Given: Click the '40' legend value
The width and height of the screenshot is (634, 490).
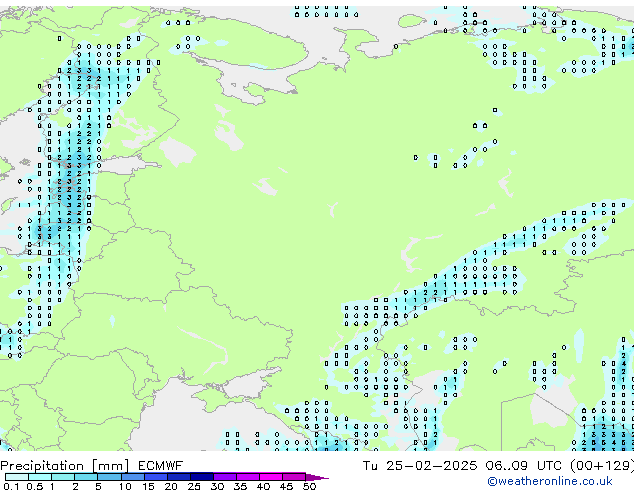Looking at the screenshot, I should click(263, 486).
